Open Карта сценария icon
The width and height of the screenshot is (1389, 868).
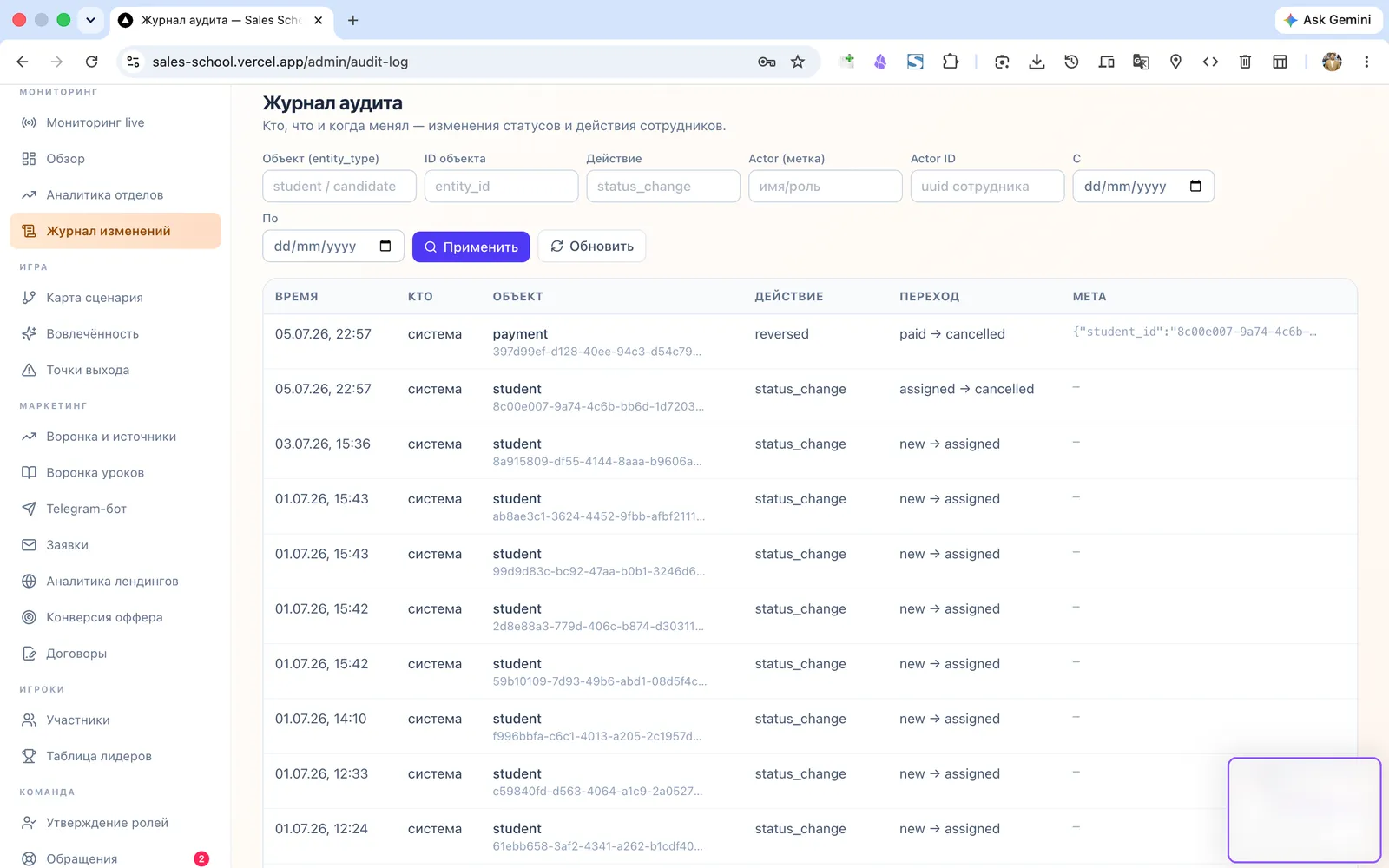coord(29,298)
